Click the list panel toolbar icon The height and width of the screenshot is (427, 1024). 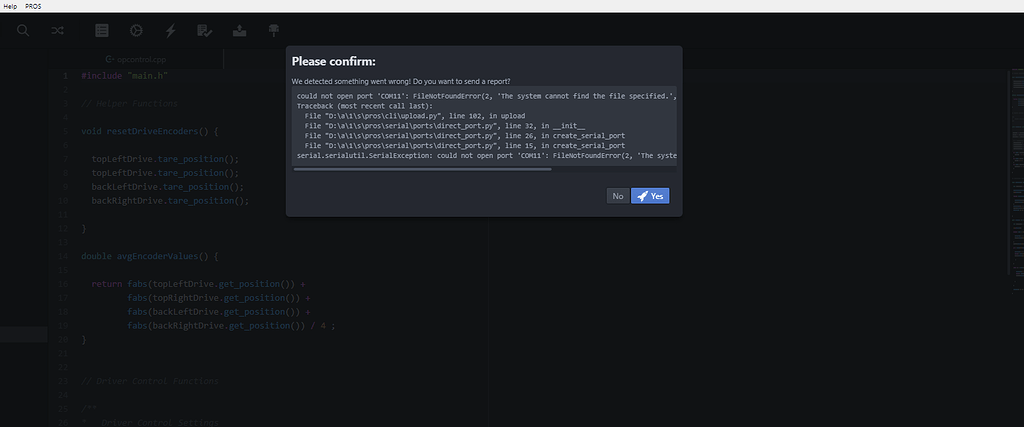[102, 31]
